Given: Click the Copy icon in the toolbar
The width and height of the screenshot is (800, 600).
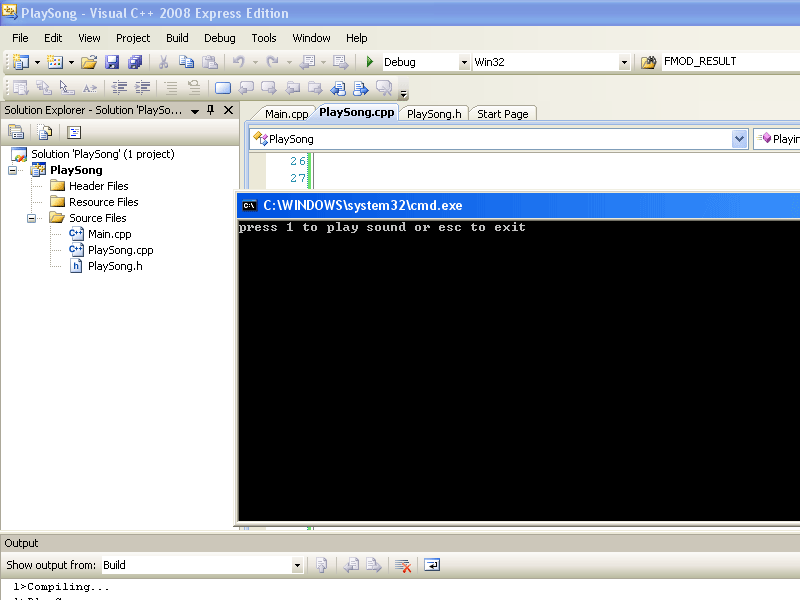Looking at the screenshot, I should click(x=186, y=62).
